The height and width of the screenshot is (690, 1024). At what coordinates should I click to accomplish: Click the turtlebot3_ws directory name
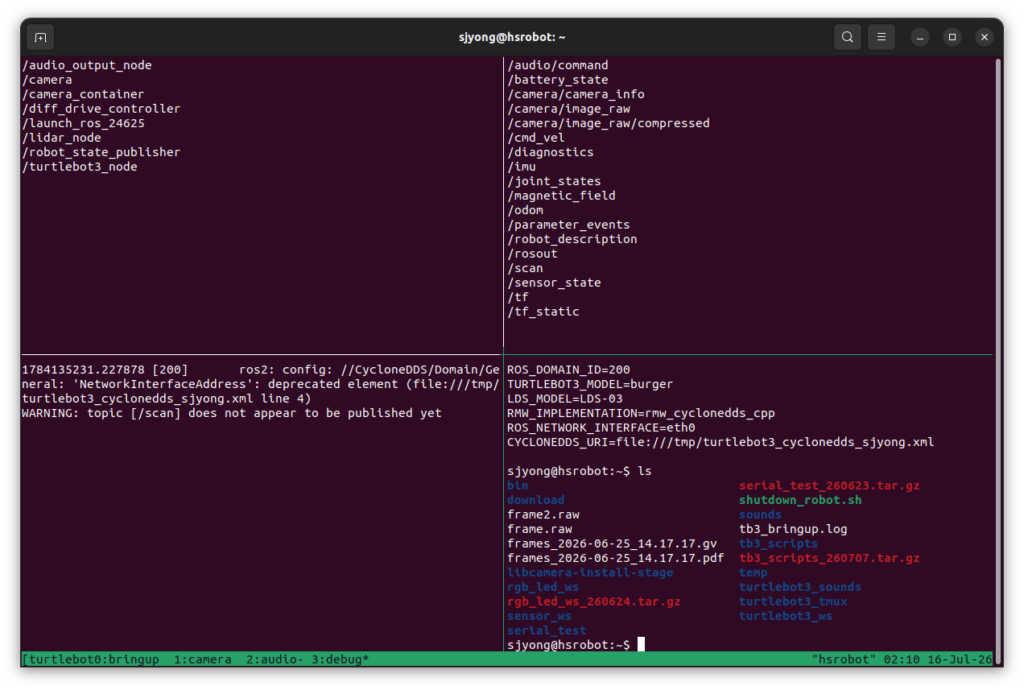pos(786,616)
